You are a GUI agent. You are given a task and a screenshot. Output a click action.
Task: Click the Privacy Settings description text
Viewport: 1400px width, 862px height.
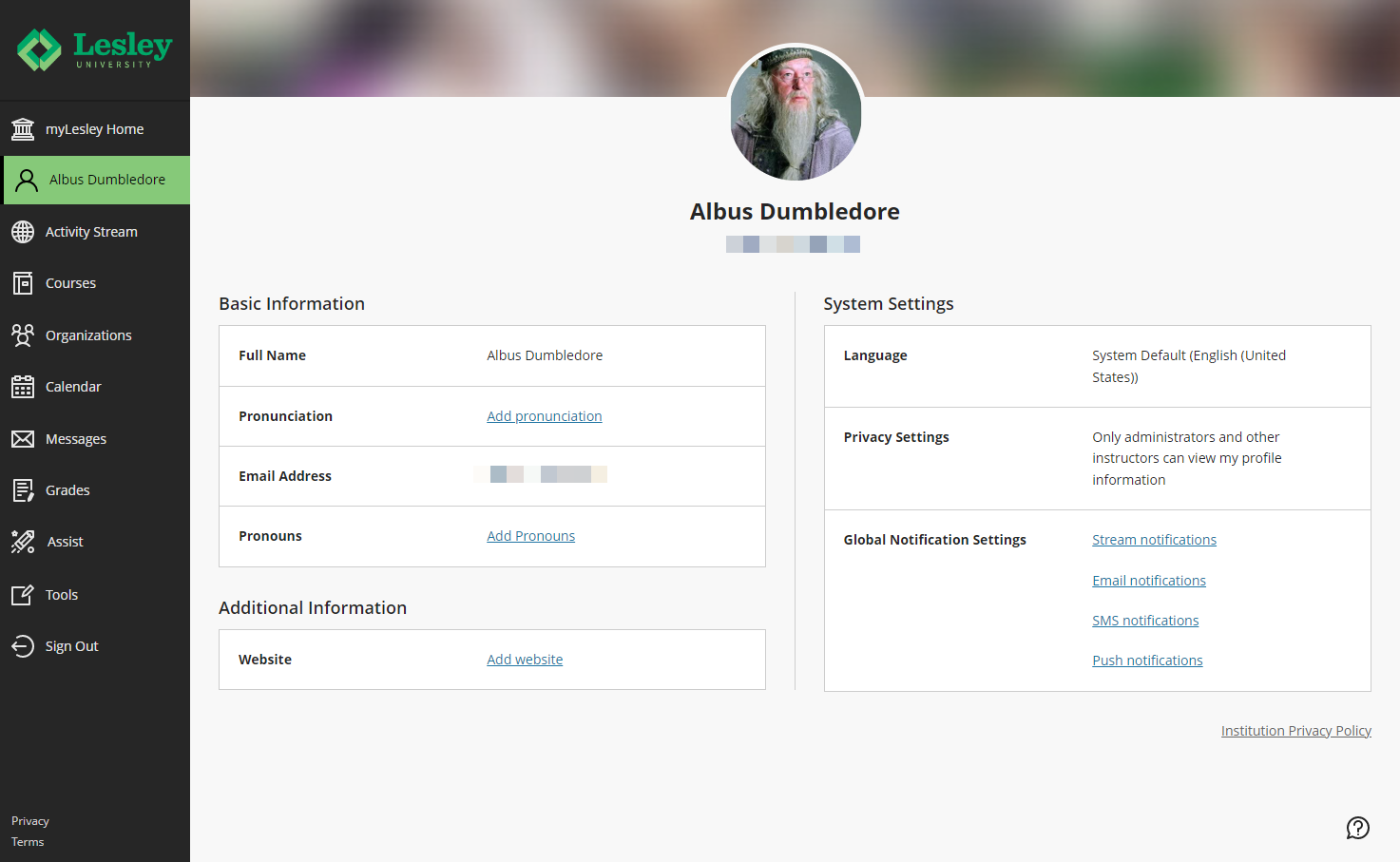pyautogui.click(x=1187, y=458)
